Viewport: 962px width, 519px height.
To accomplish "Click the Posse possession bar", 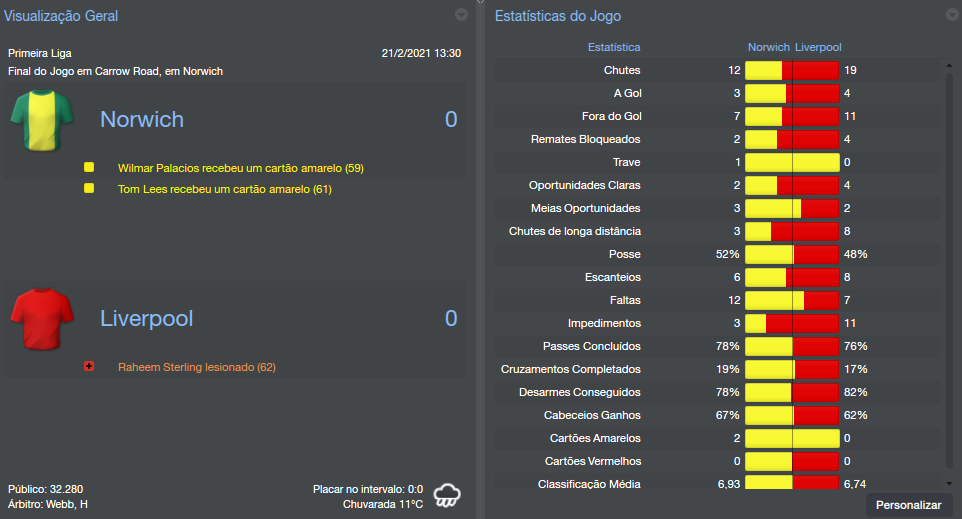I will (x=792, y=254).
